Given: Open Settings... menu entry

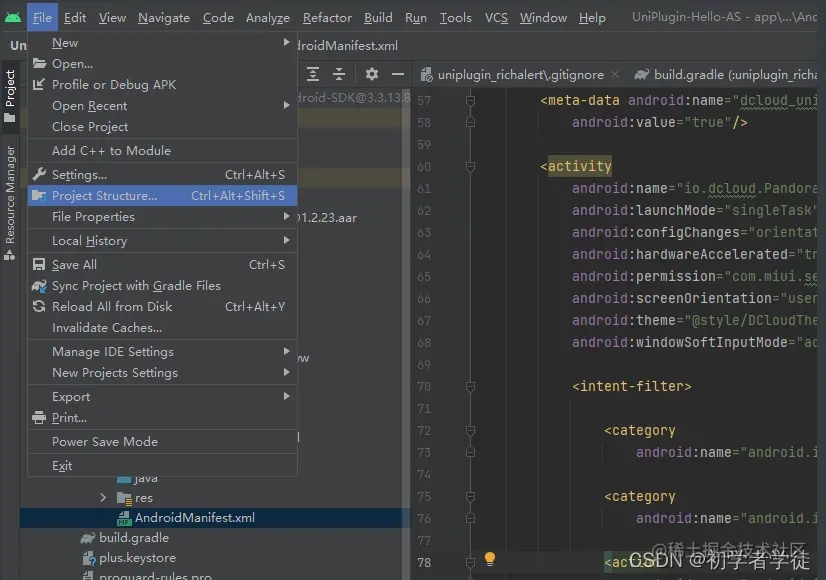Looking at the screenshot, I should tap(162, 174).
